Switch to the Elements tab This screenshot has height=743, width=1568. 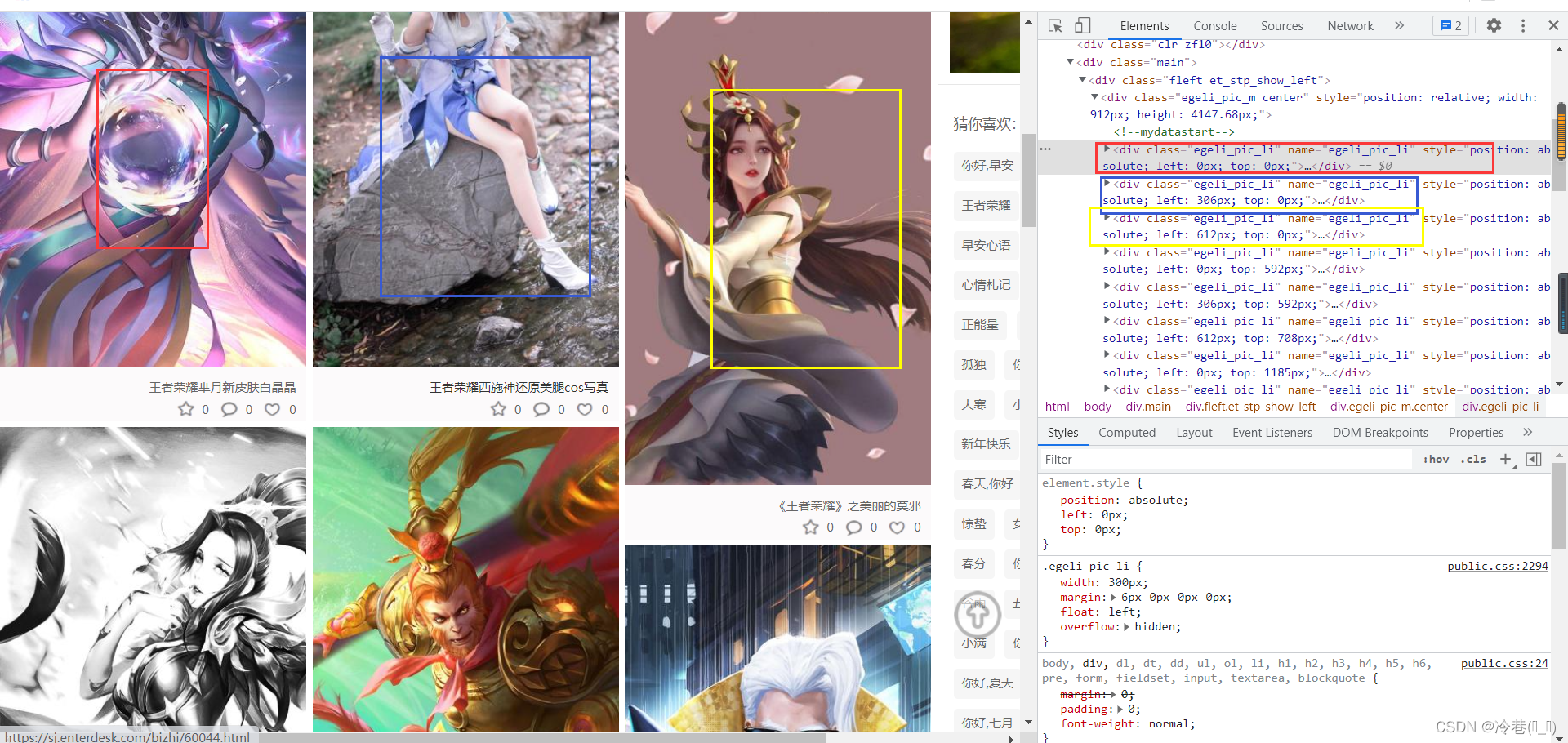tap(1144, 26)
